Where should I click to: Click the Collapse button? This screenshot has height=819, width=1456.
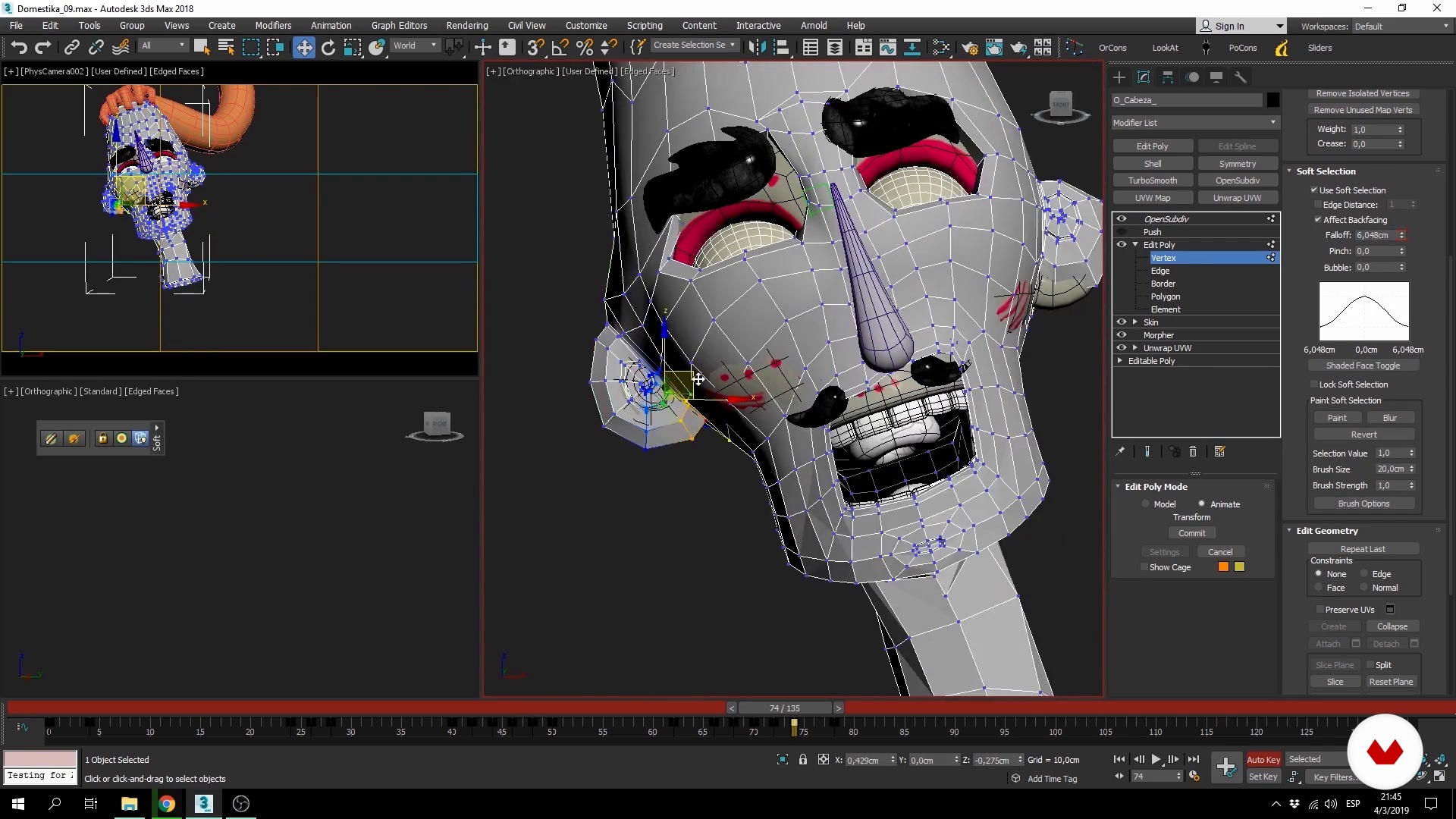(1392, 626)
